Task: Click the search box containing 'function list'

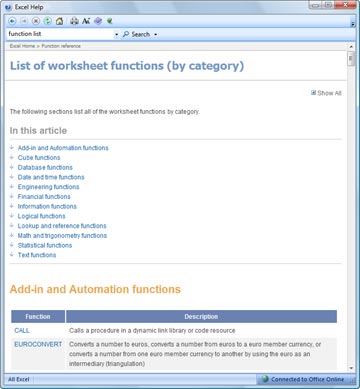Action: pos(60,34)
